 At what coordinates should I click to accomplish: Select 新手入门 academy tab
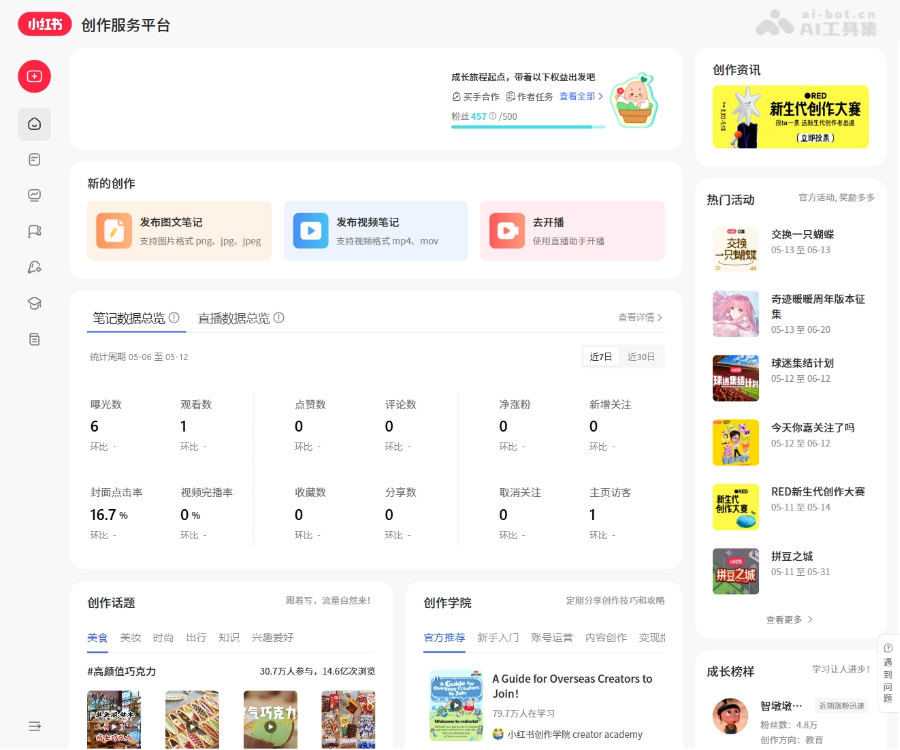[498, 638]
